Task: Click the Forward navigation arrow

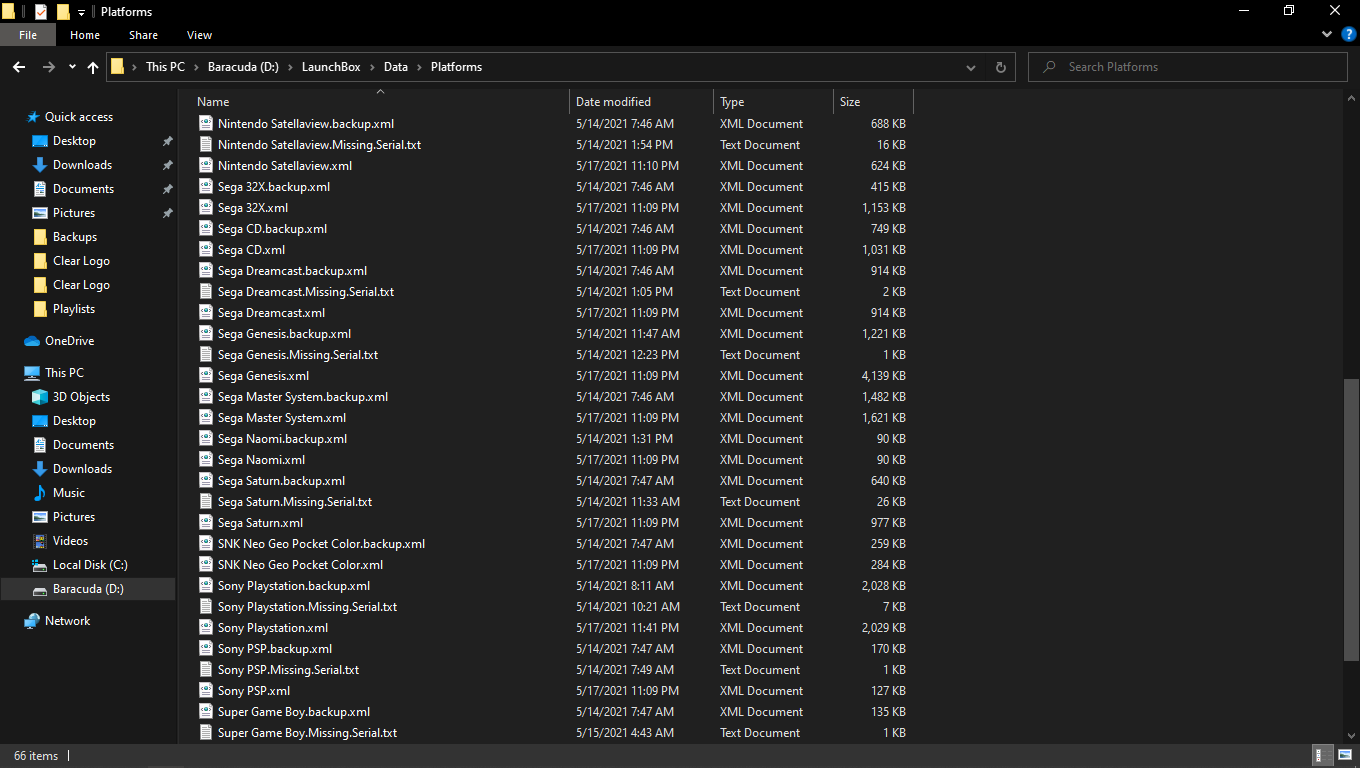Action: tap(48, 67)
